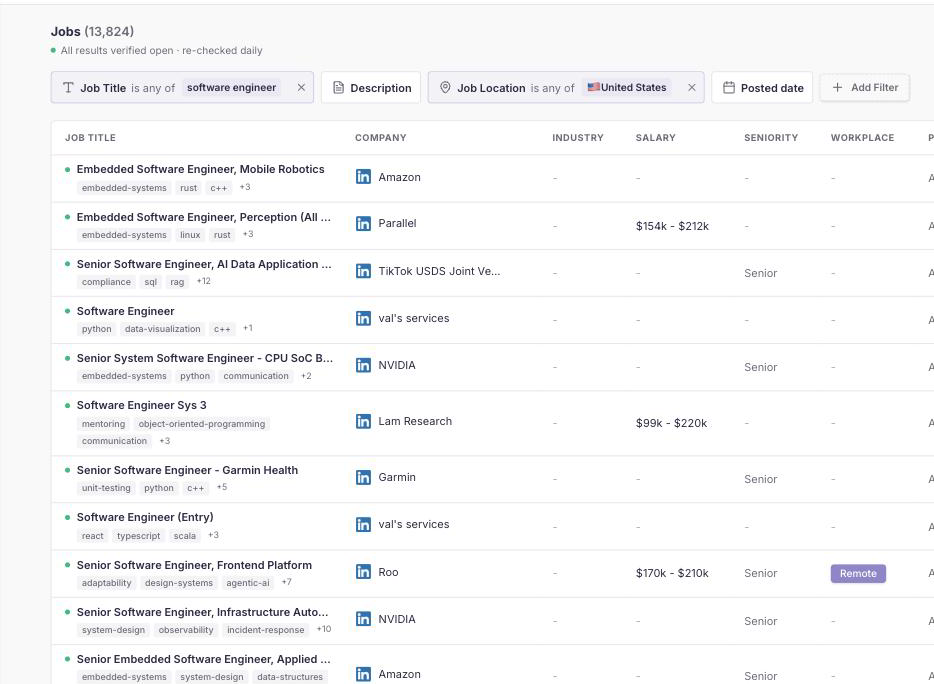Click the LinkedIn icon in Software Engineer (Entry) row
Screen dimensions: 934x684
(x=363, y=524)
